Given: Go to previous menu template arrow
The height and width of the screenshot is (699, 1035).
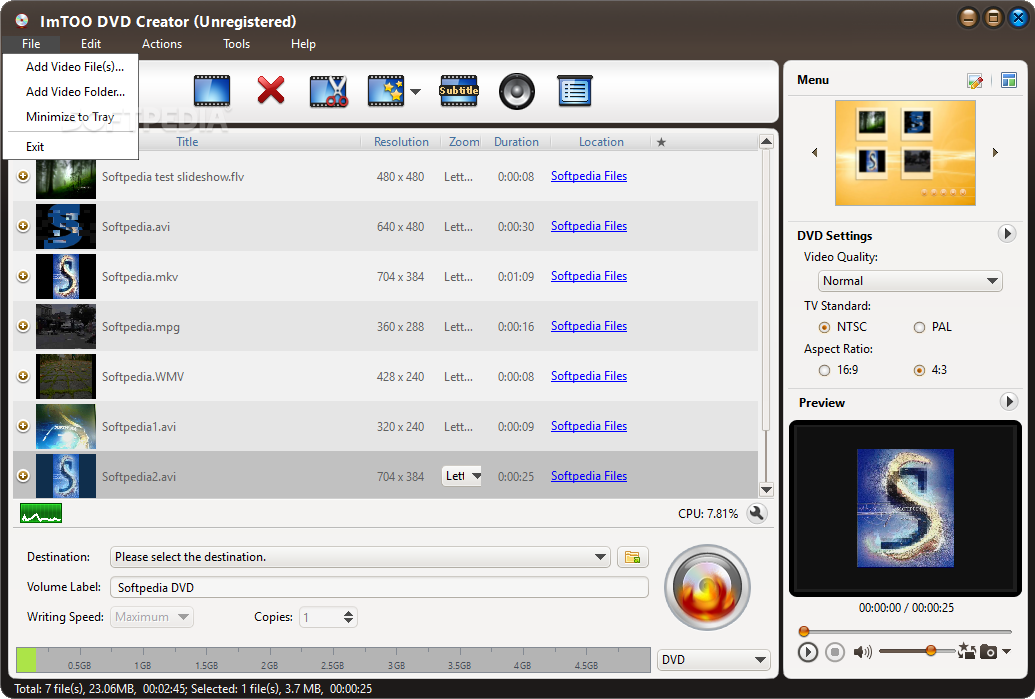Looking at the screenshot, I should pos(815,152).
